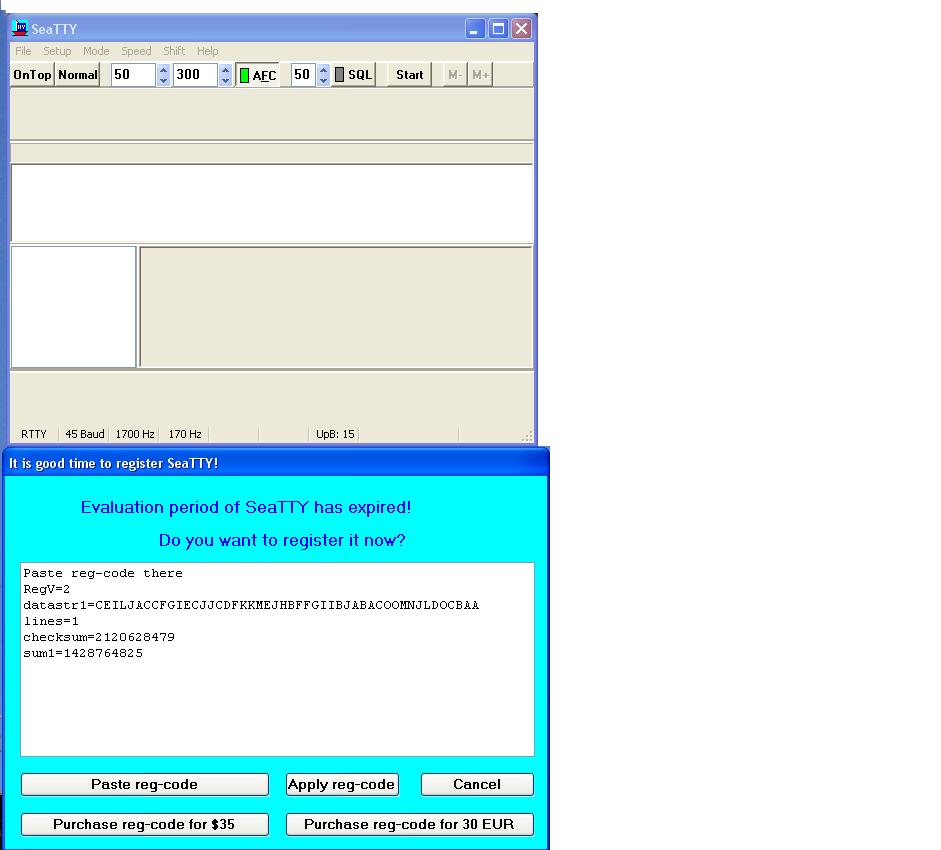Click the green AFC indicator light
This screenshot has width=941, height=850.
point(244,75)
